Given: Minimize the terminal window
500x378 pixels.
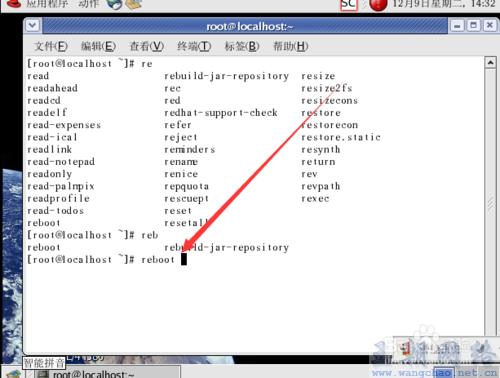Looking at the screenshot, I should pos(457,26).
